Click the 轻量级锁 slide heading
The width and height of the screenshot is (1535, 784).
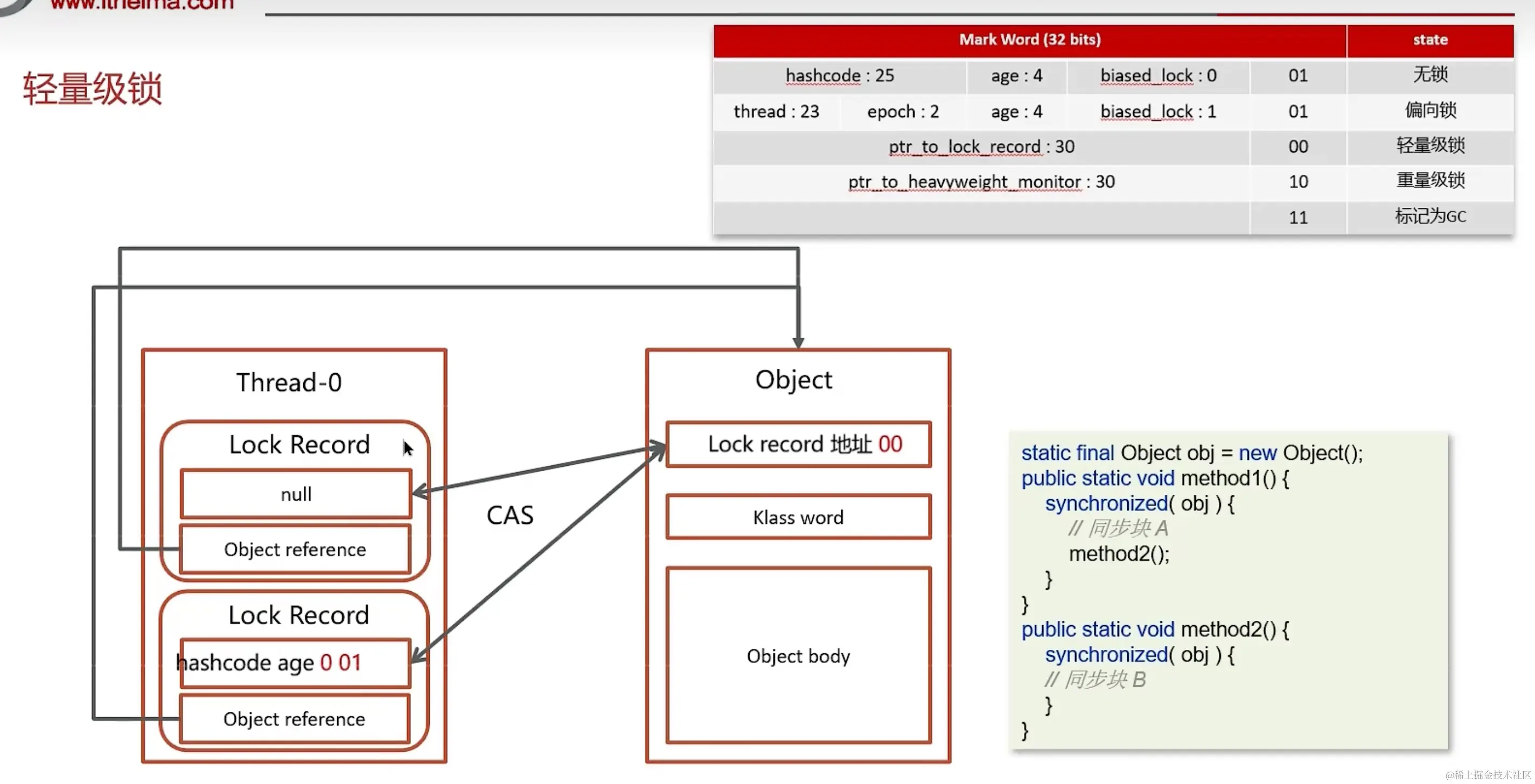(92, 89)
